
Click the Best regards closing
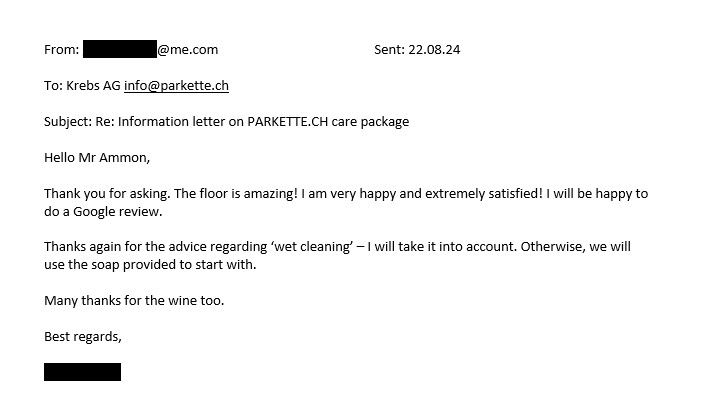(83, 336)
